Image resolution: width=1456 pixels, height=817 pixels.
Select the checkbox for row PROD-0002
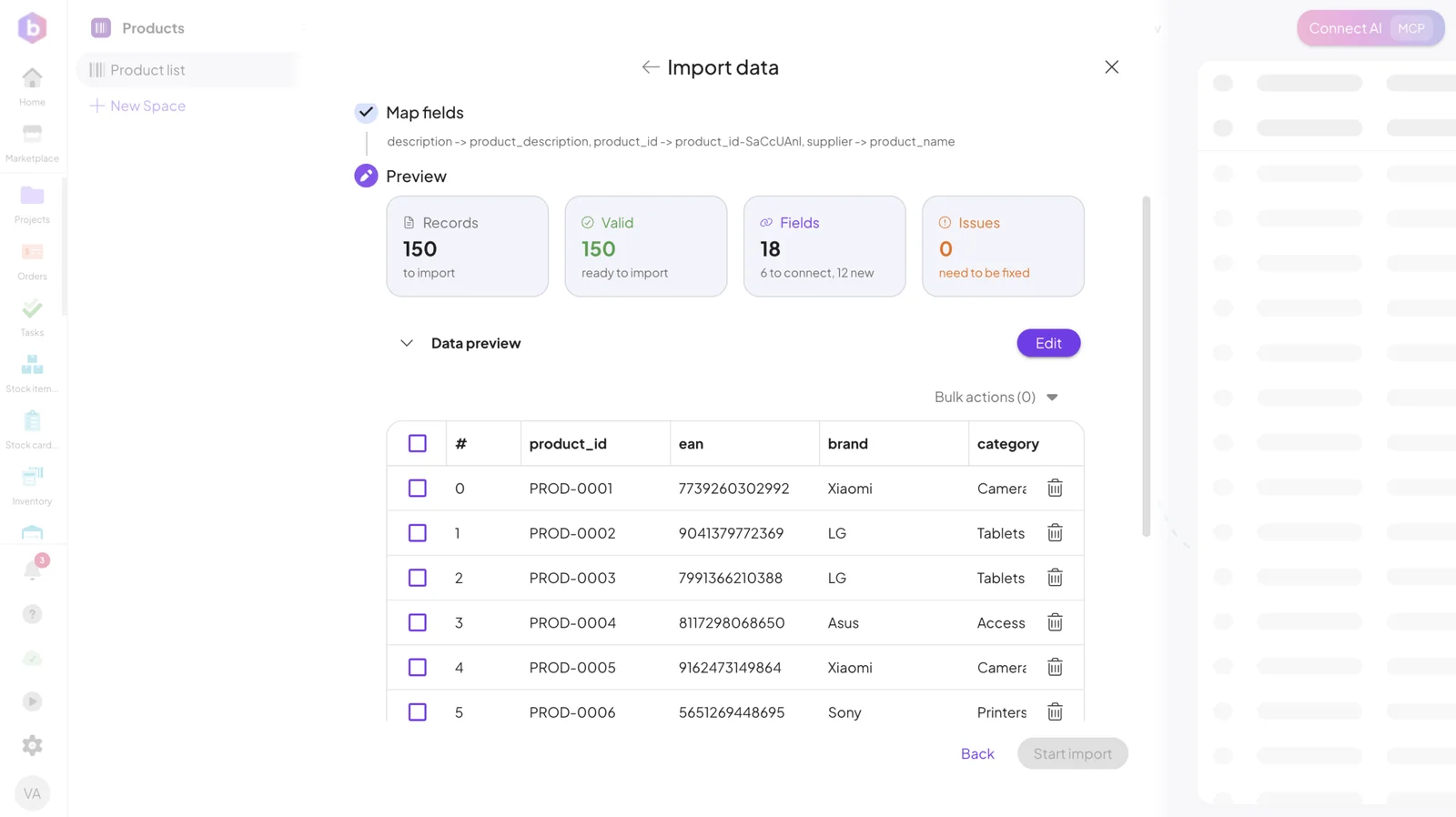[418, 533]
